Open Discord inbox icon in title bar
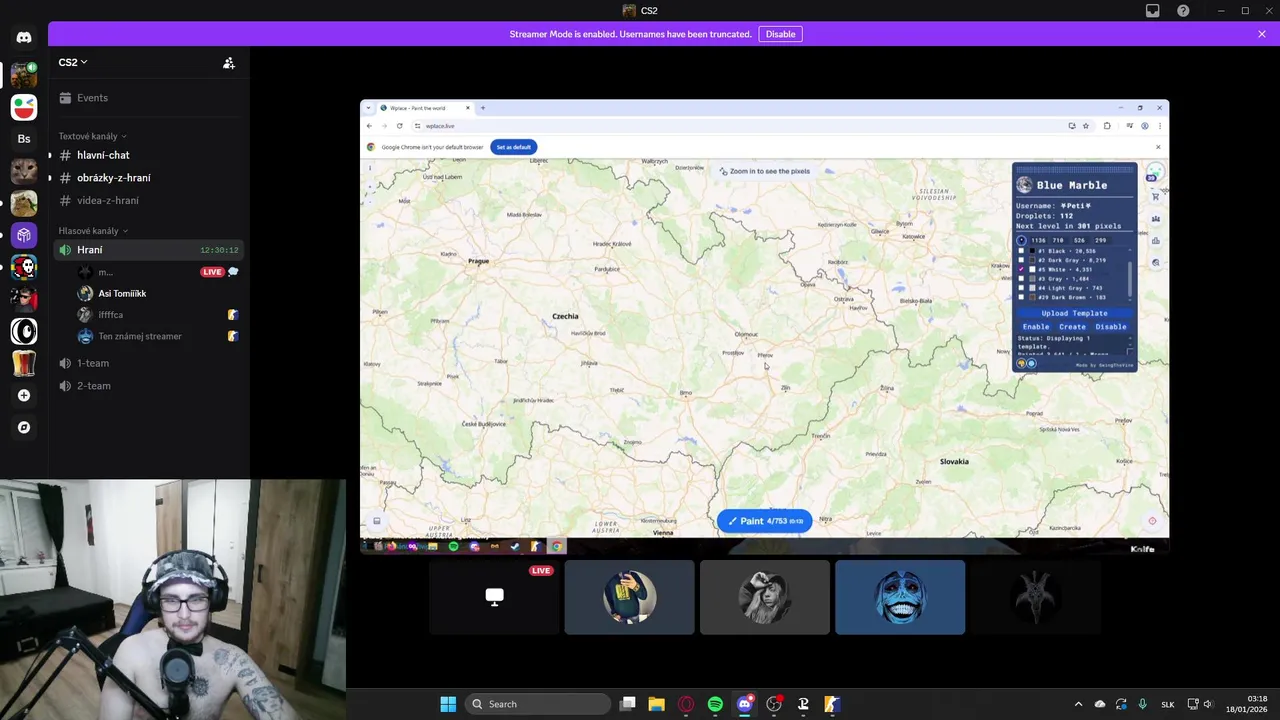Viewport: 1280px width, 720px height. (1153, 11)
